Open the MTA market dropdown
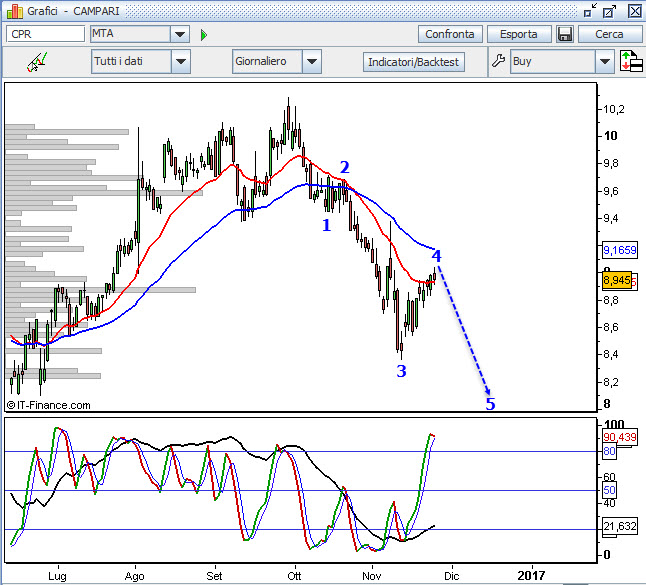The width and height of the screenshot is (646, 585). point(140,34)
